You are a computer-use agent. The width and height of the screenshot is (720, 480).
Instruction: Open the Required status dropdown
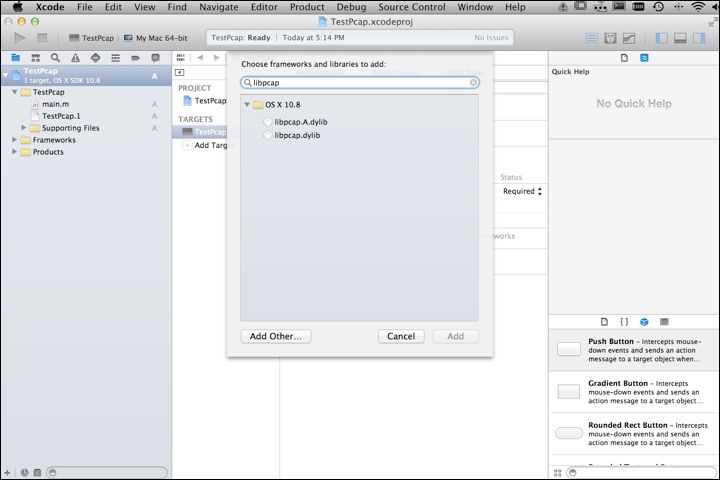click(522, 191)
